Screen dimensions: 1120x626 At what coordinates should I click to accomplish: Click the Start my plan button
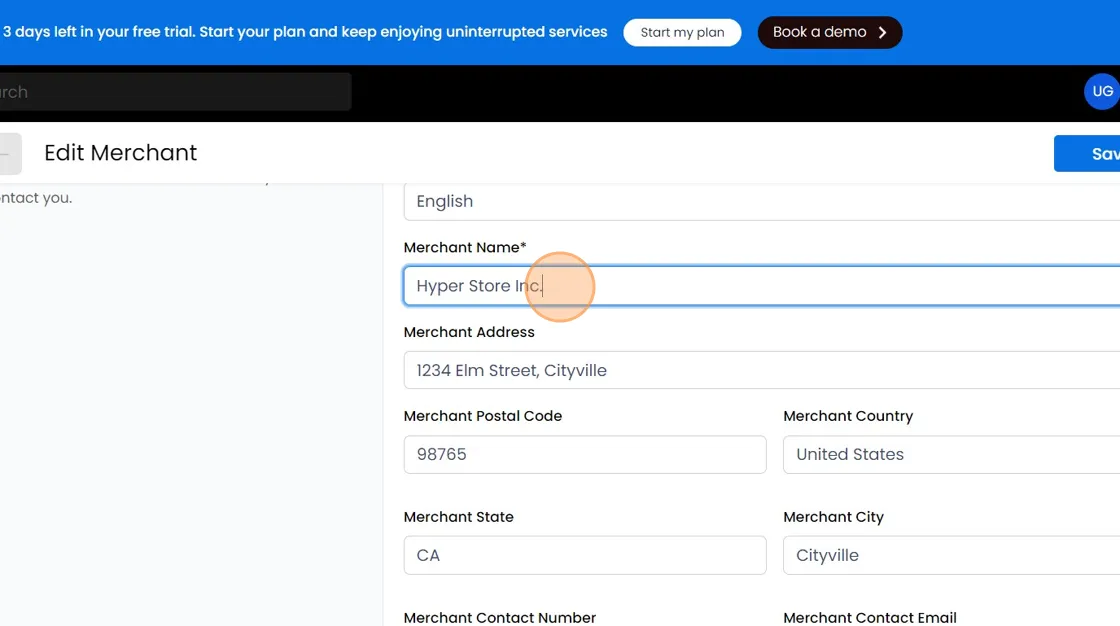click(x=682, y=32)
